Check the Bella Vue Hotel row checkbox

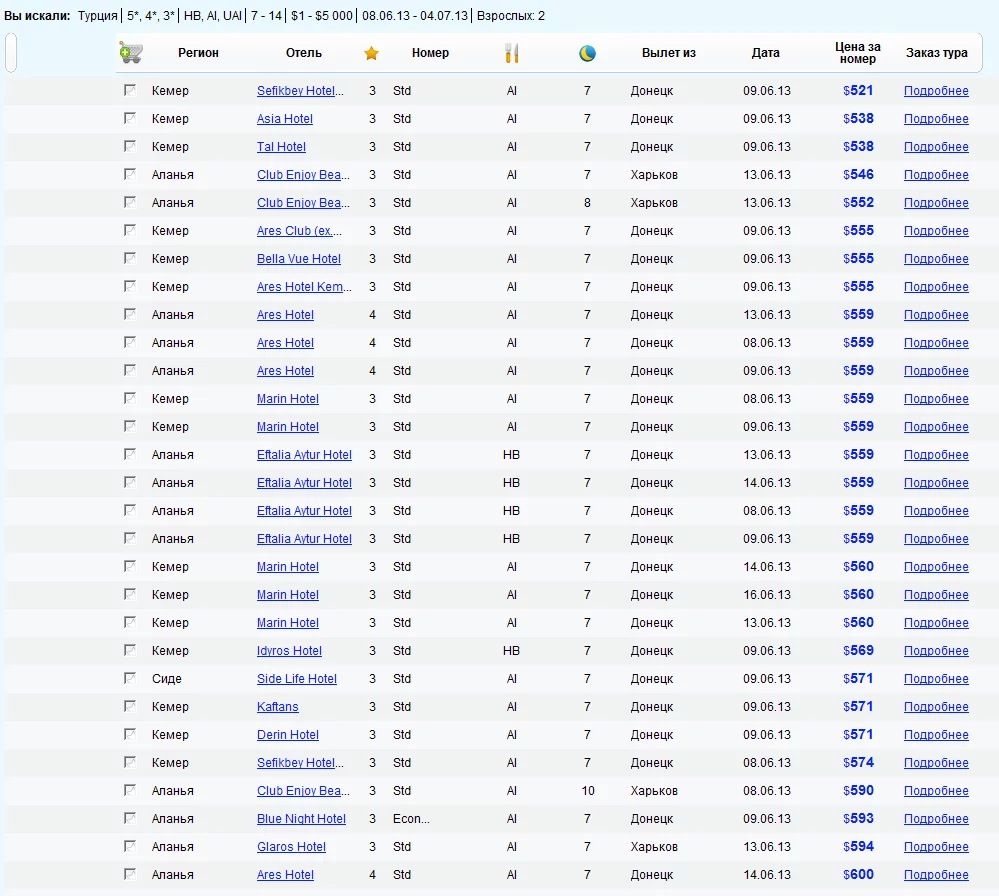pos(130,258)
